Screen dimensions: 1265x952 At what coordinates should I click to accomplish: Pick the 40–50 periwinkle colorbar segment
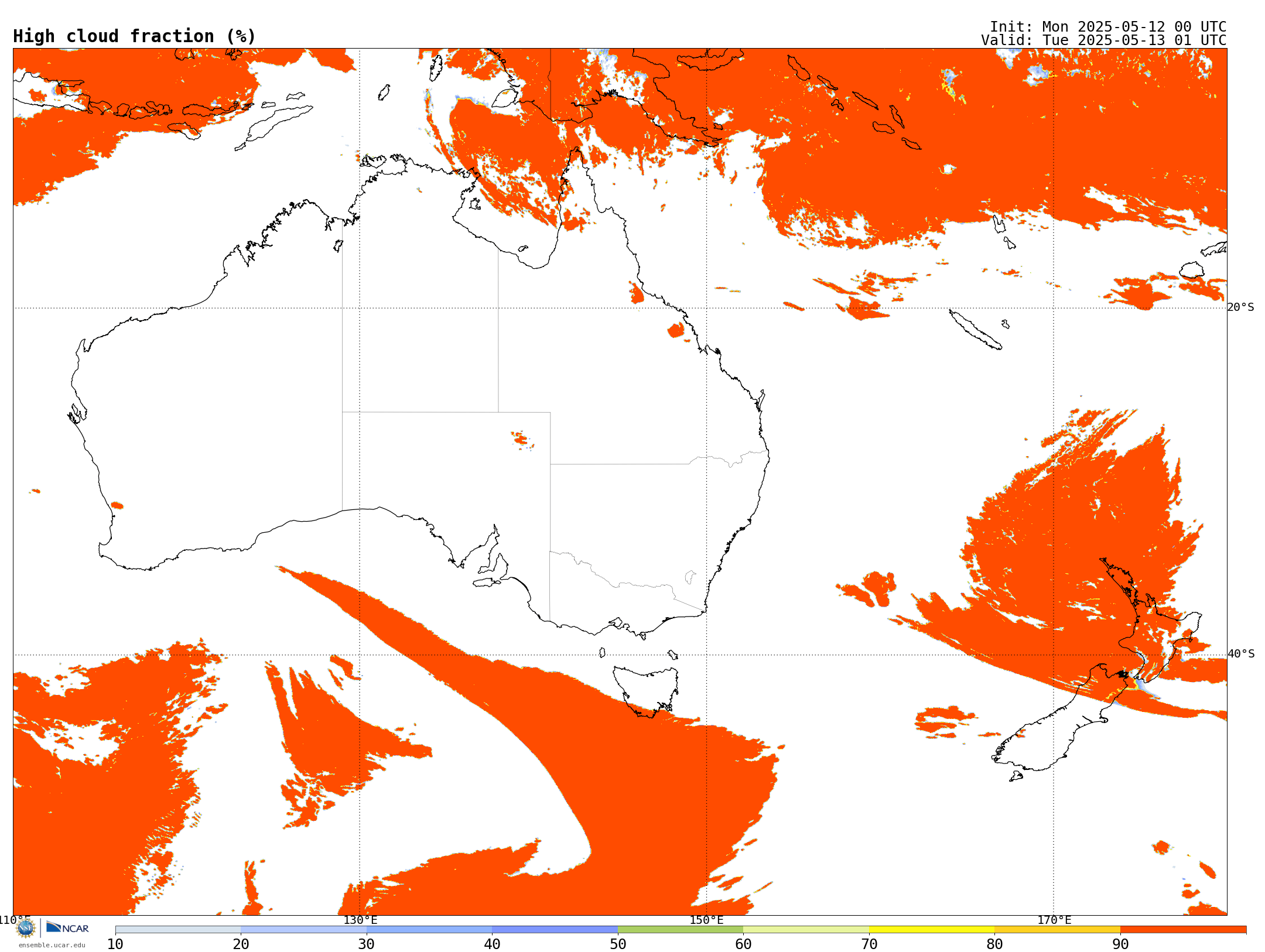[x=555, y=929]
